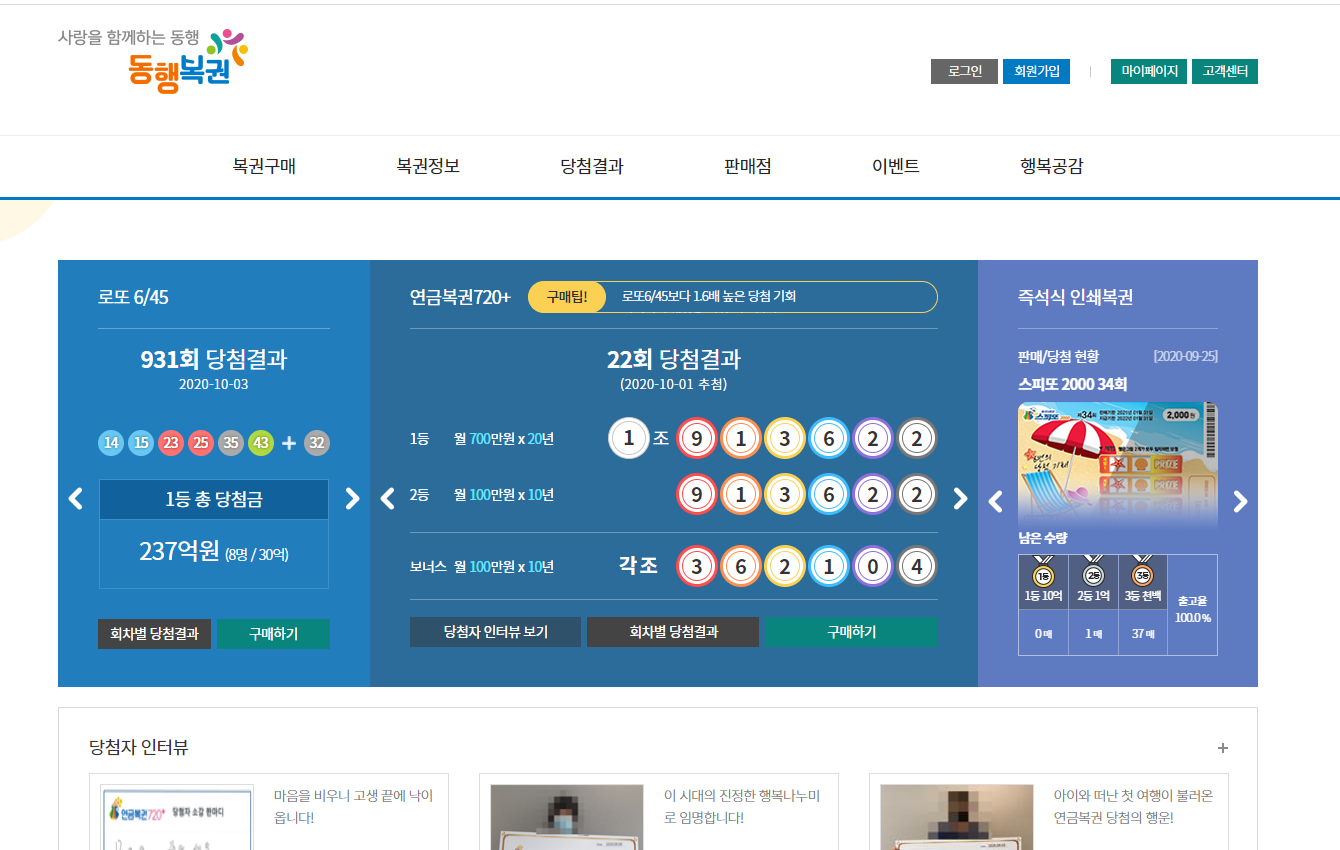Open the 이벤트 menu
This screenshot has height=850, width=1340.
point(896,167)
